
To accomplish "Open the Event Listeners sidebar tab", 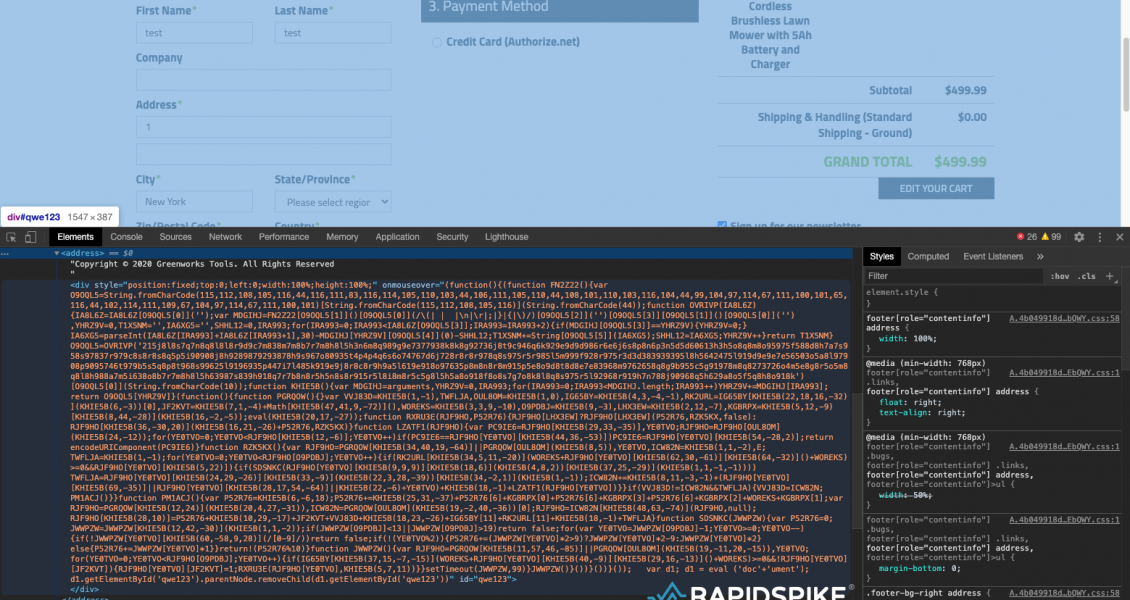I will (x=993, y=256).
